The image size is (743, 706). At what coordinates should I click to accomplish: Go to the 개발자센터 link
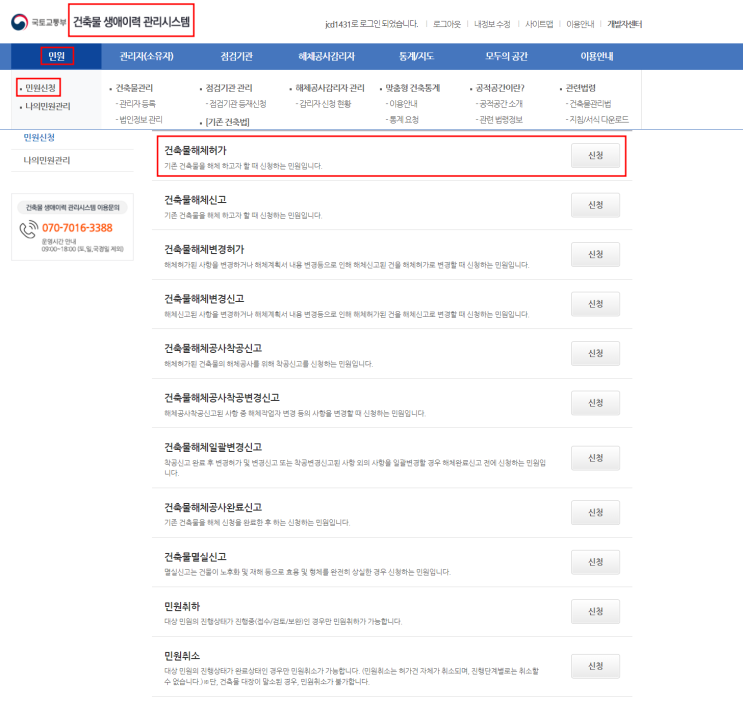[x=625, y=24]
